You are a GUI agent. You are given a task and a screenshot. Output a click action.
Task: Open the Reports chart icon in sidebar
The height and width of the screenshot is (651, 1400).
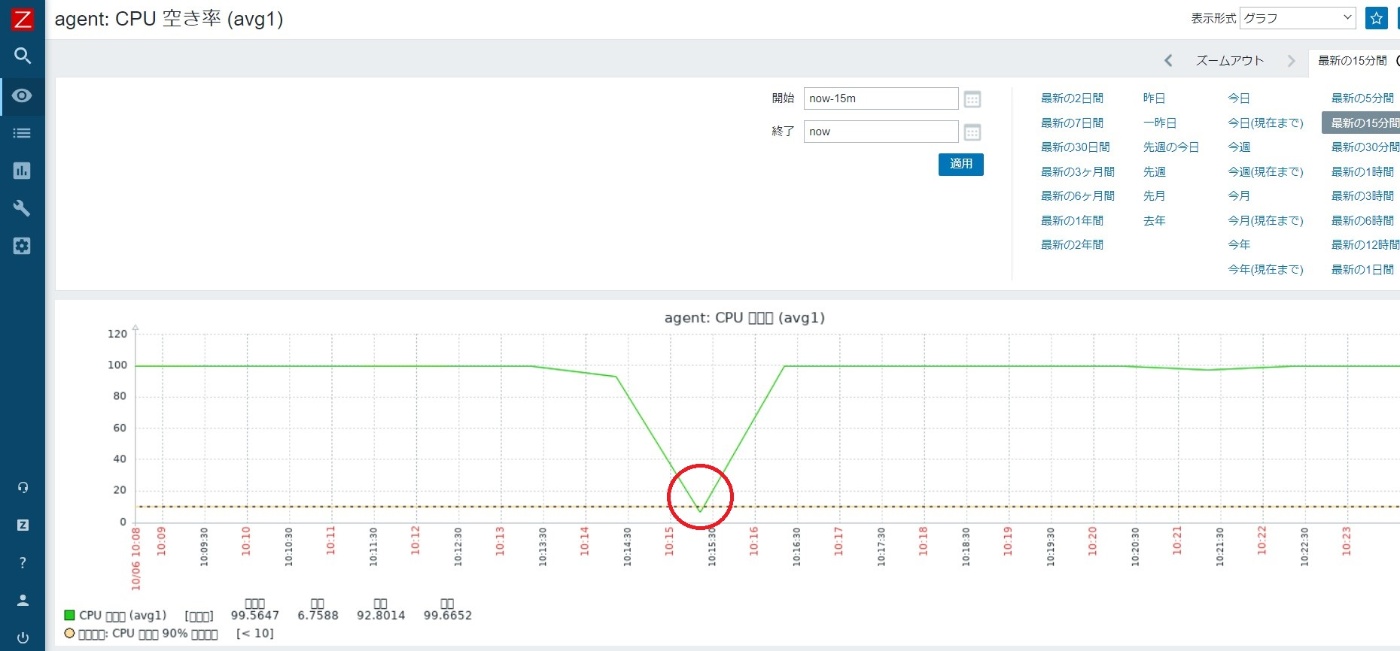(22, 170)
